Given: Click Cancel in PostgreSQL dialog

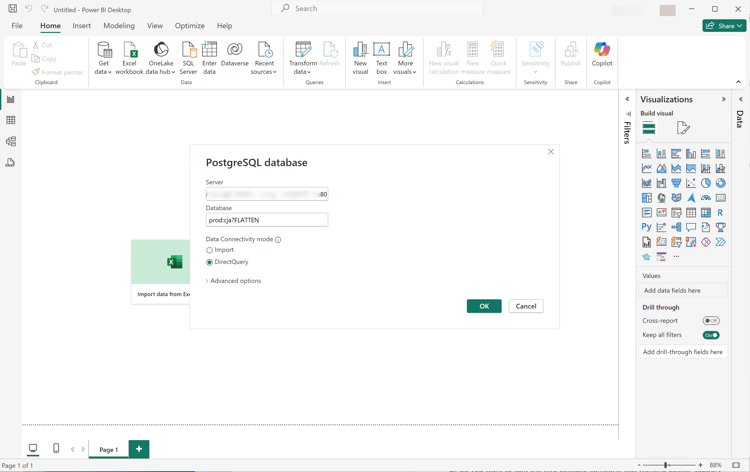Looking at the screenshot, I should point(526,306).
